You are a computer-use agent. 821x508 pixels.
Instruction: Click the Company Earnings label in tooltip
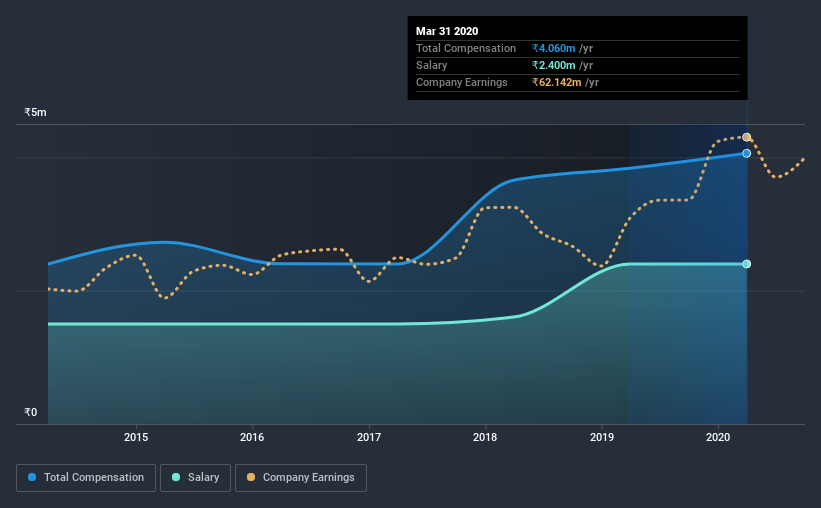[x=462, y=82]
